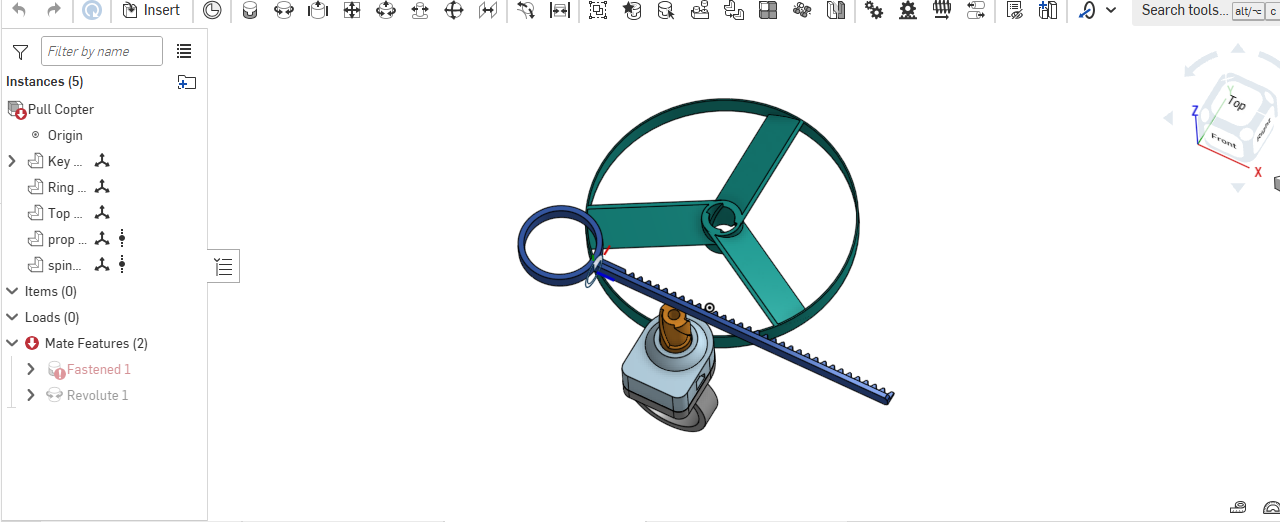Select the quadrant pattern tool icon
Screen dimensions: 1280x522
pyautogui.click(x=768, y=10)
